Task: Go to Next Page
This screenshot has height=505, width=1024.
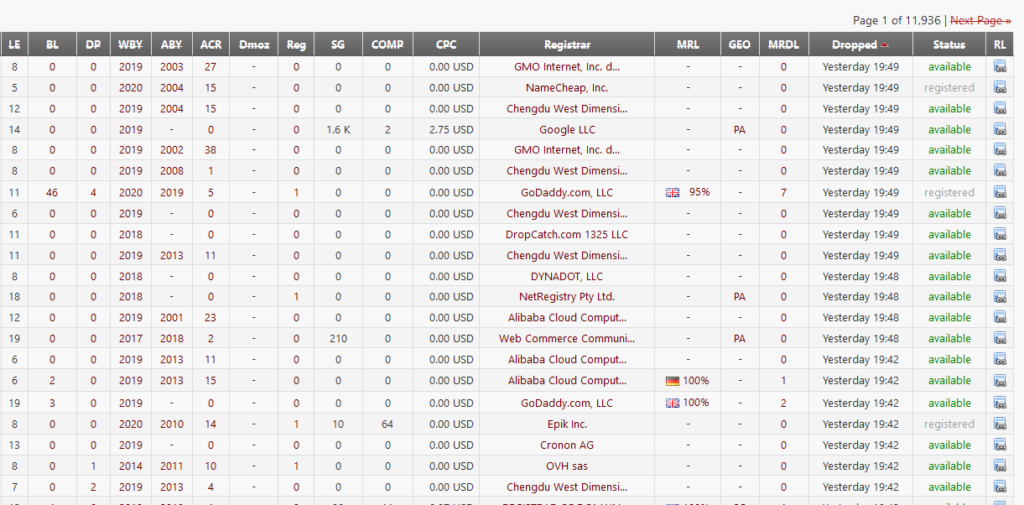Action: [x=980, y=20]
